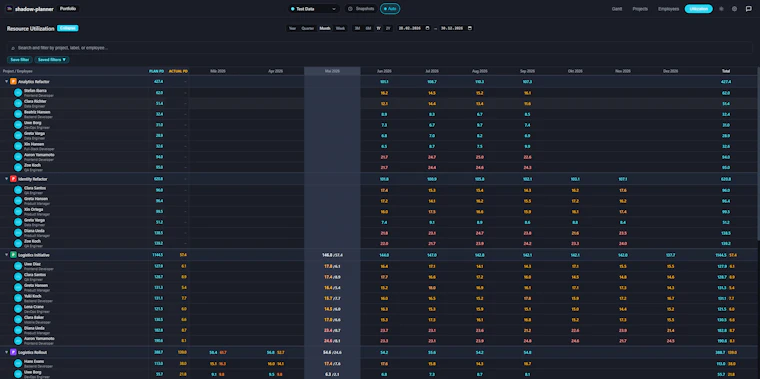The image size is (760, 379).
Task: Click Uwe Diaz's avatar icon
Action: pyautogui.click(x=18, y=266)
